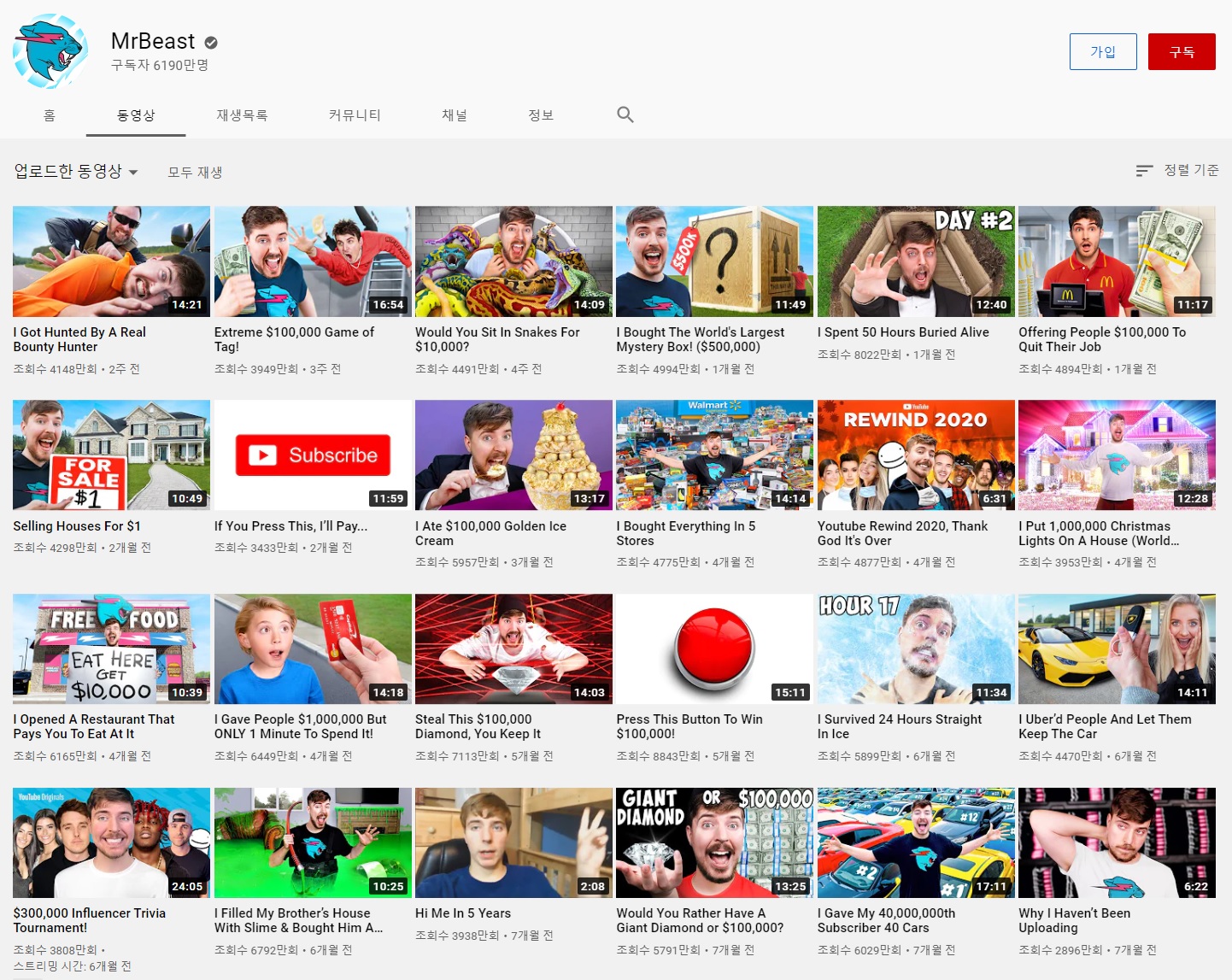Open 40 Cars giveaway thumbnail (17:11)
The width and height of the screenshot is (1232, 980).
tap(916, 843)
